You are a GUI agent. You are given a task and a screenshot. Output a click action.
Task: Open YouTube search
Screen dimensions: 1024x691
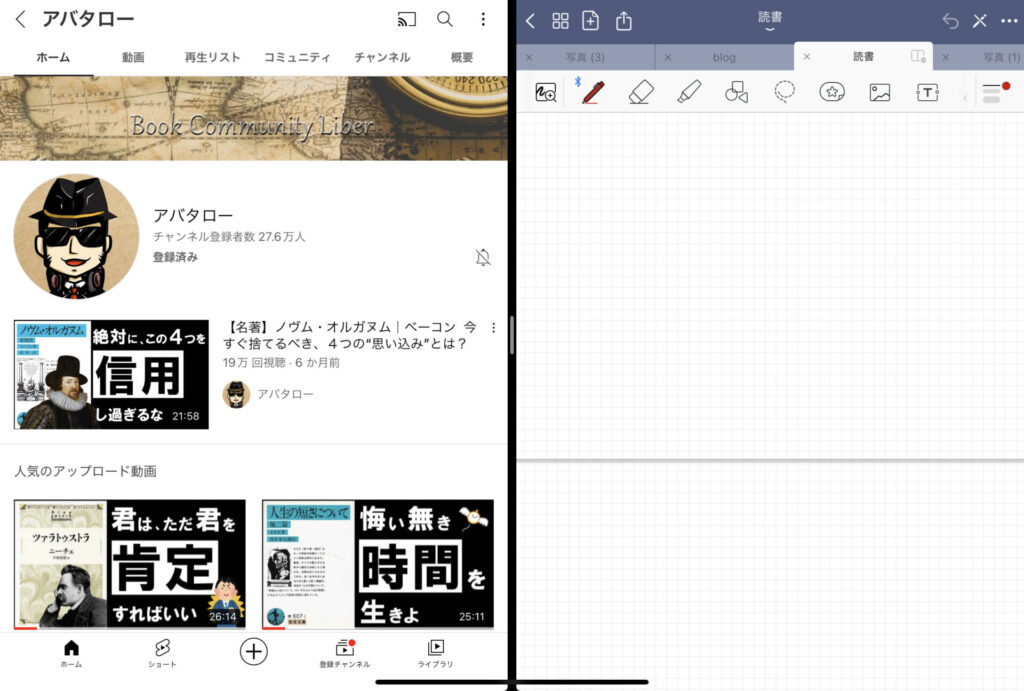tap(445, 19)
